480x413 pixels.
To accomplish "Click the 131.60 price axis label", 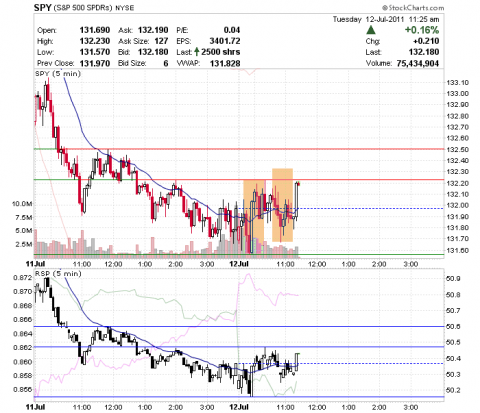I will click(457, 250).
